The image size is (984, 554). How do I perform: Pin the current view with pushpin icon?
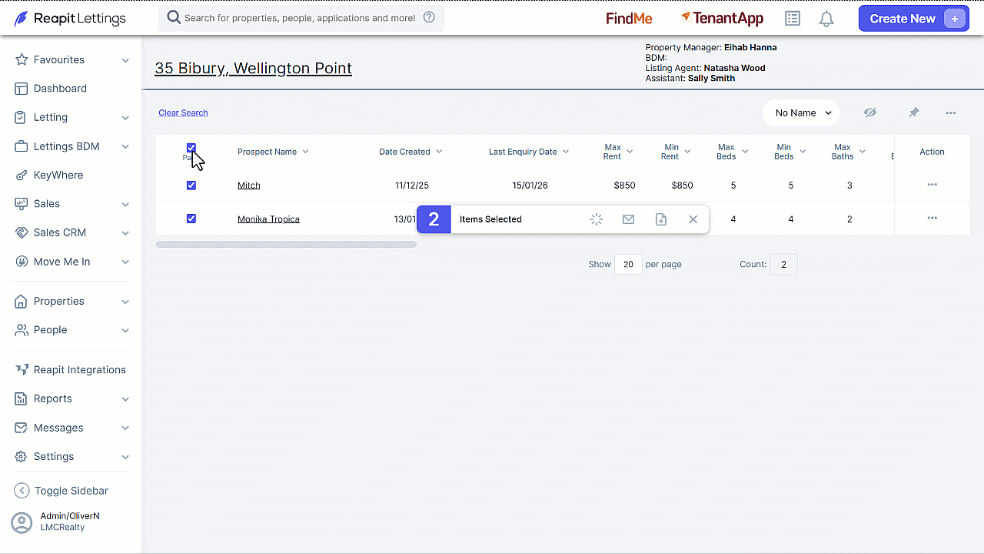click(x=914, y=113)
